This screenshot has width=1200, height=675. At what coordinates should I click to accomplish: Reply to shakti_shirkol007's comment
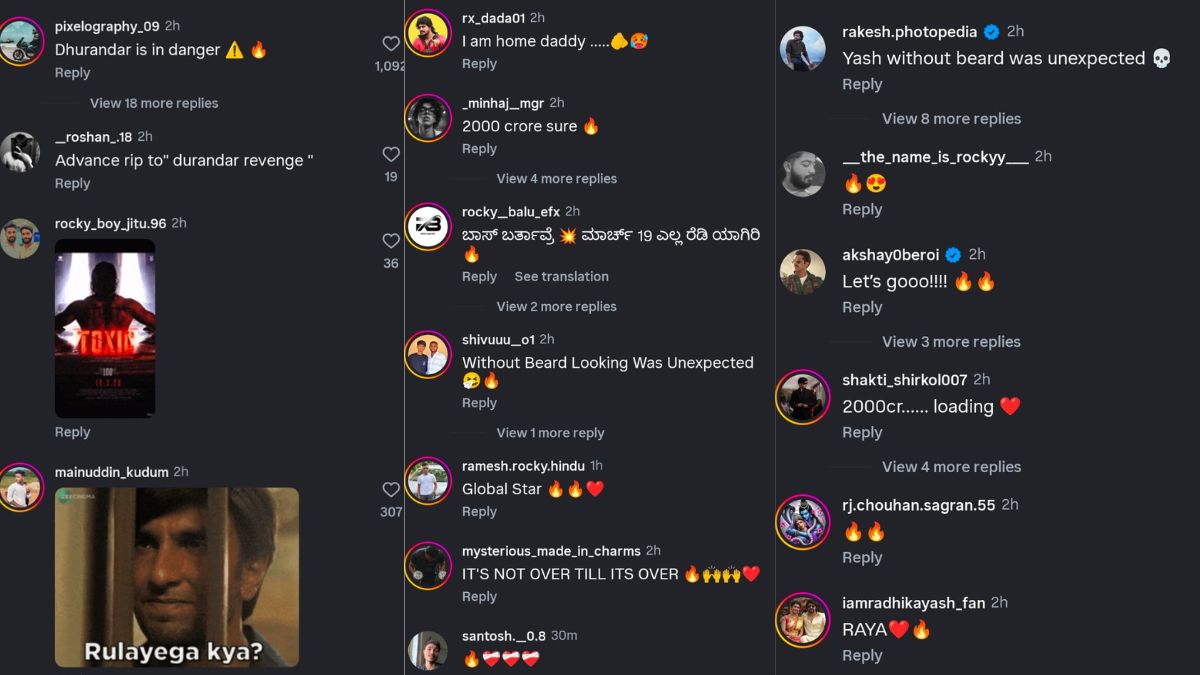862,432
